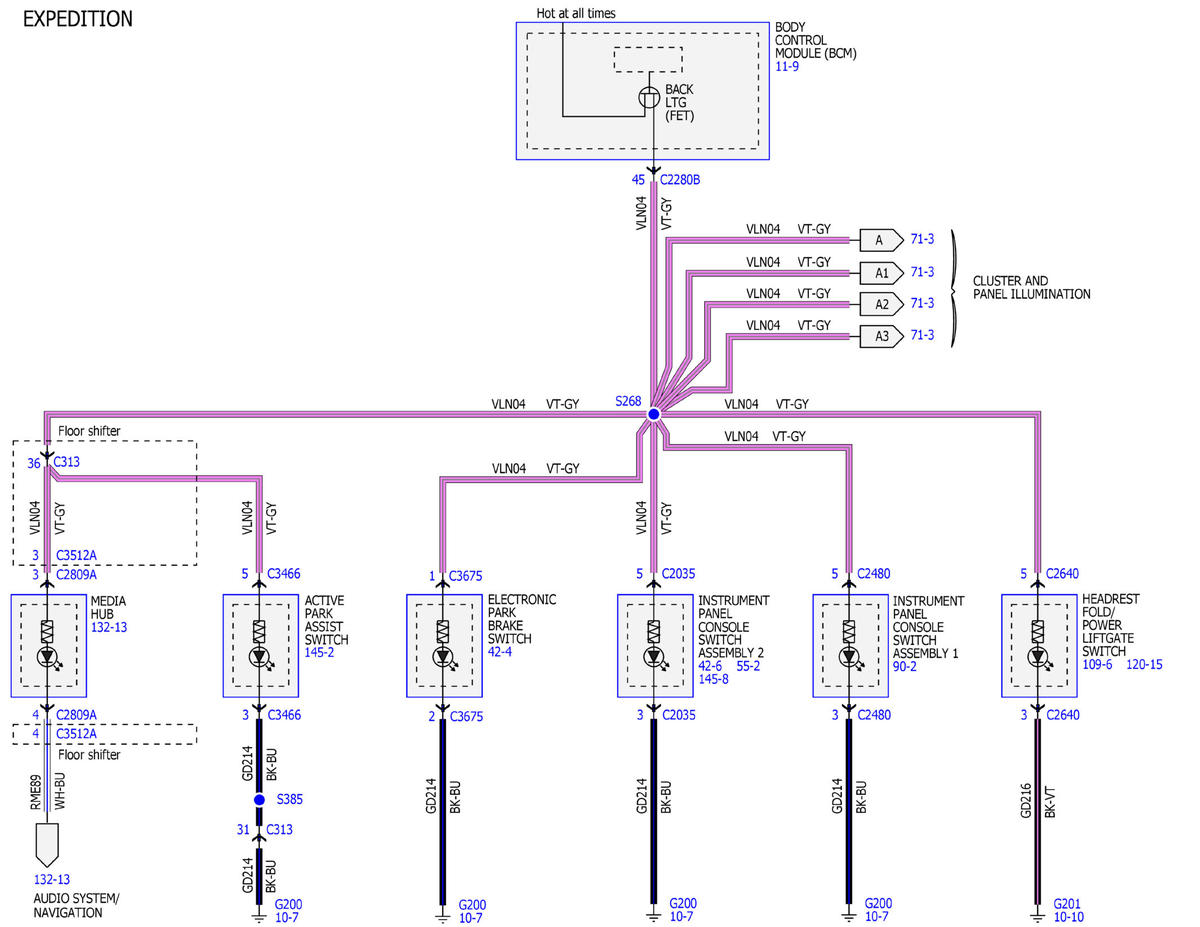Open Active Park Assist Switch reference 145-2

320,652
